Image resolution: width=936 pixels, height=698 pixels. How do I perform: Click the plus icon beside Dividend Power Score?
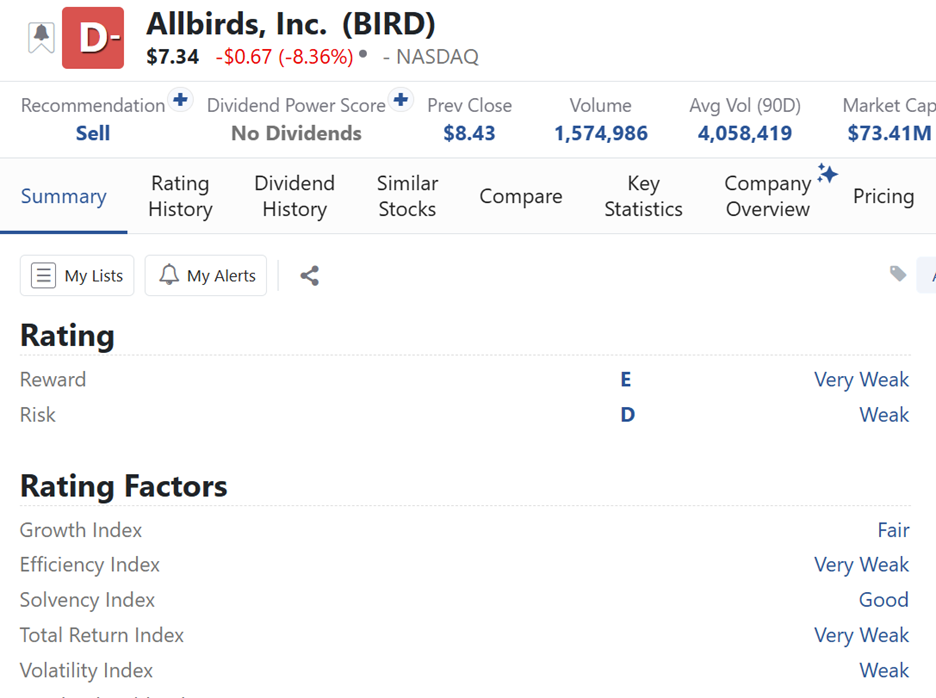pos(401,99)
